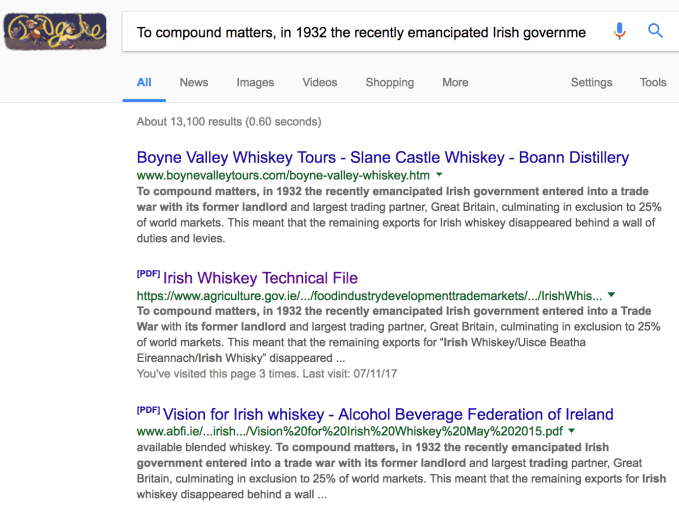Image resolution: width=679 pixels, height=511 pixels.
Task: Click the blue magnifying glass search icon
Action: tap(656, 31)
